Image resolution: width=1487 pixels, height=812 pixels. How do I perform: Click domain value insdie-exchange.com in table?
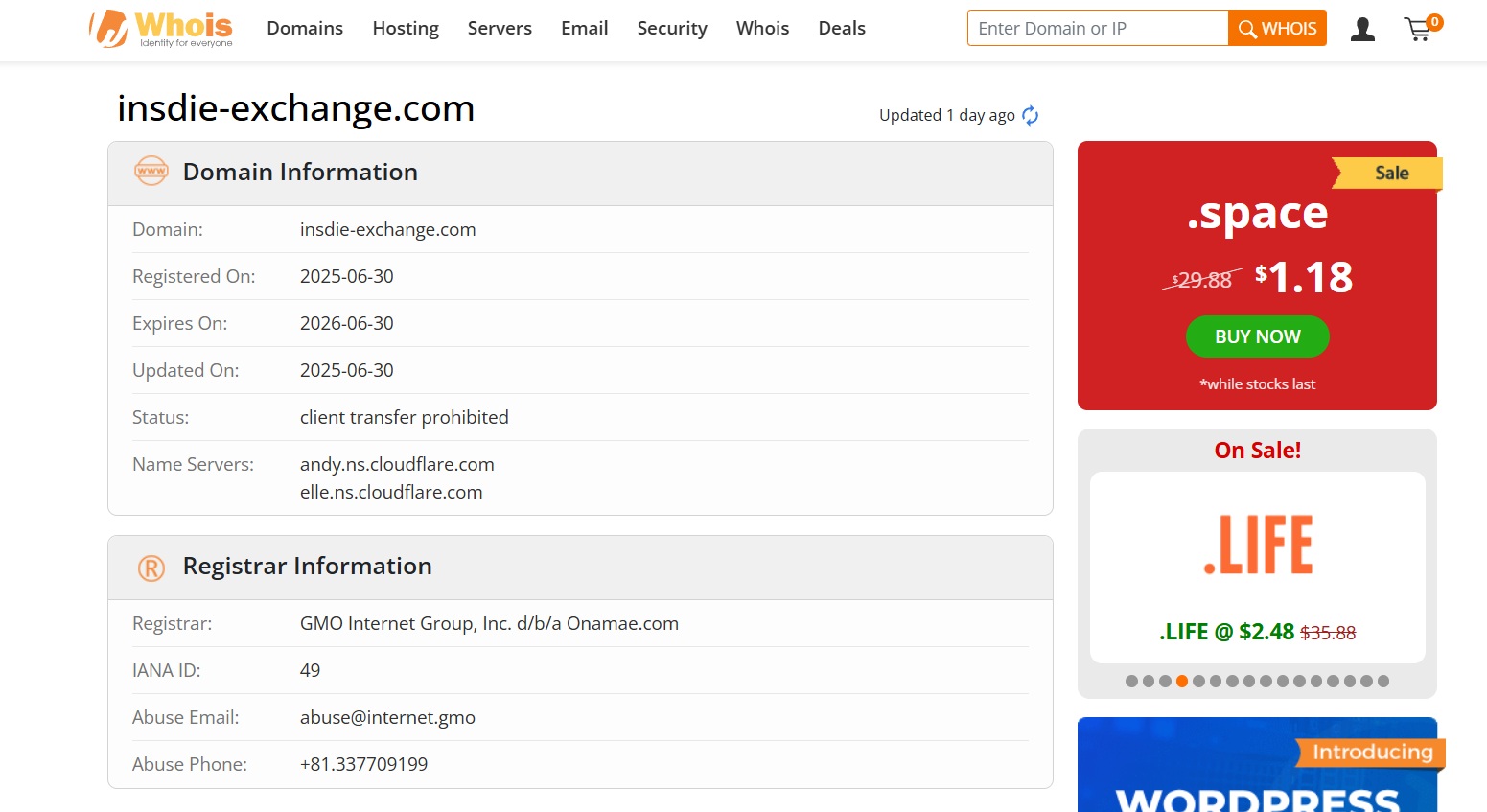(x=388, y=229)
